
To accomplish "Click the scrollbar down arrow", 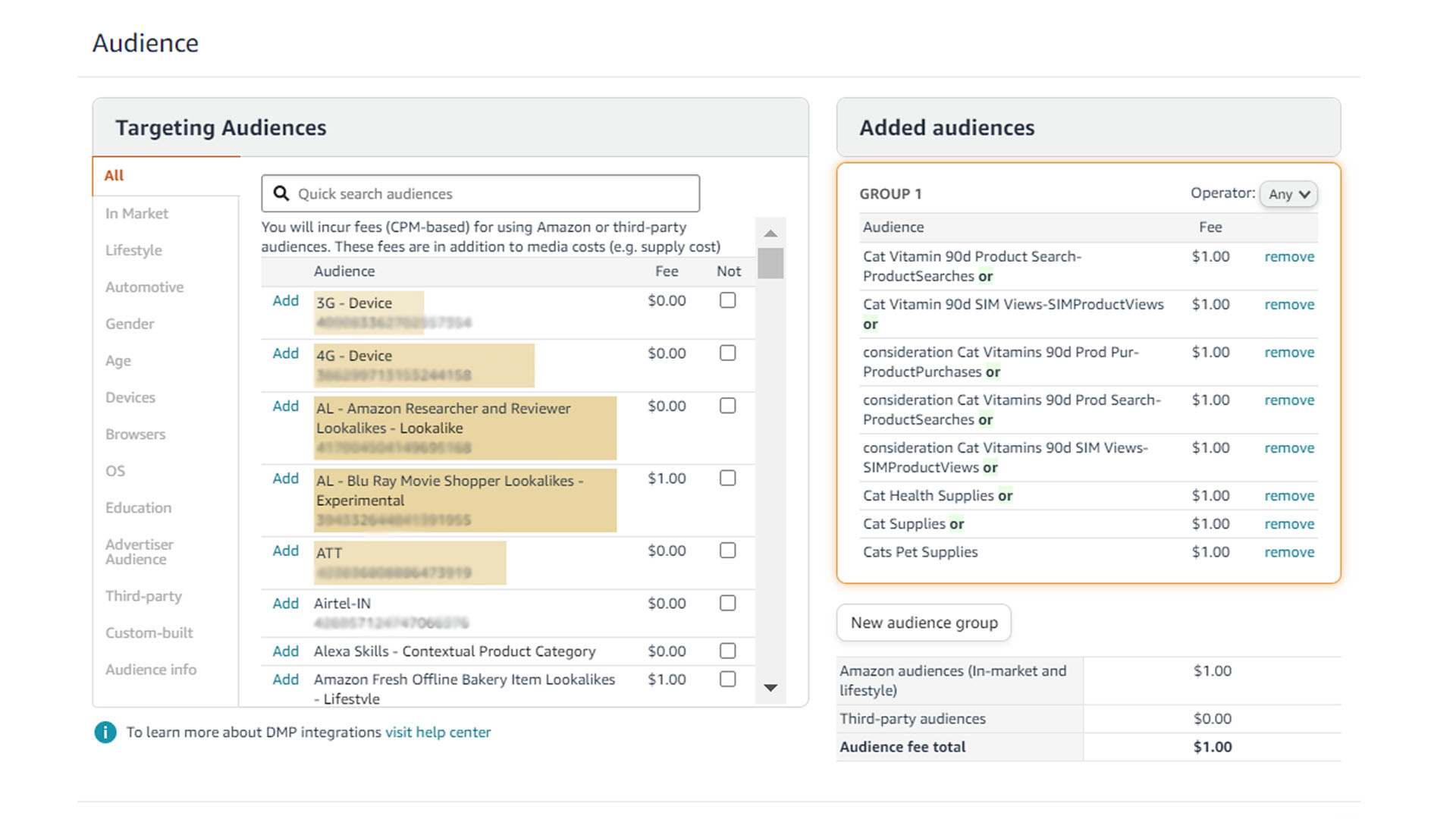I will [770, 689].
